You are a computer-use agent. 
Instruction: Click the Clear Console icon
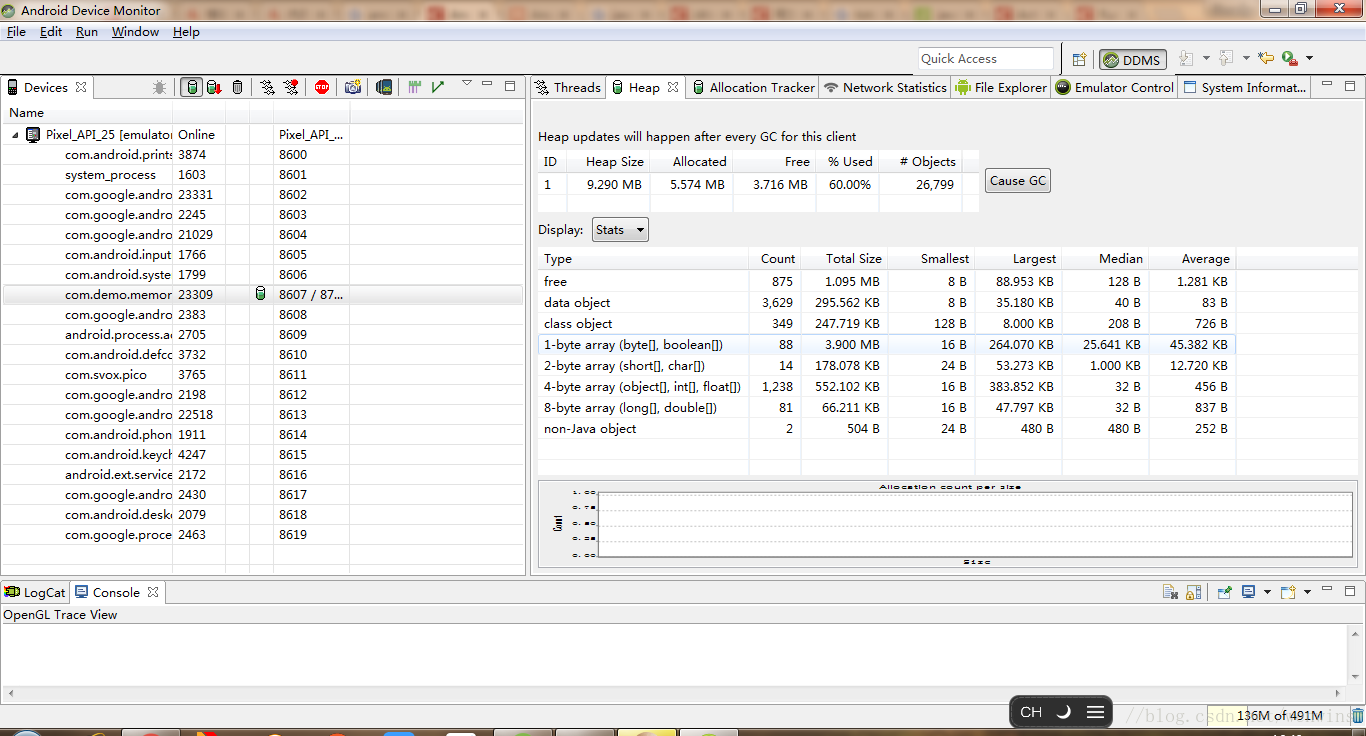1170,592
